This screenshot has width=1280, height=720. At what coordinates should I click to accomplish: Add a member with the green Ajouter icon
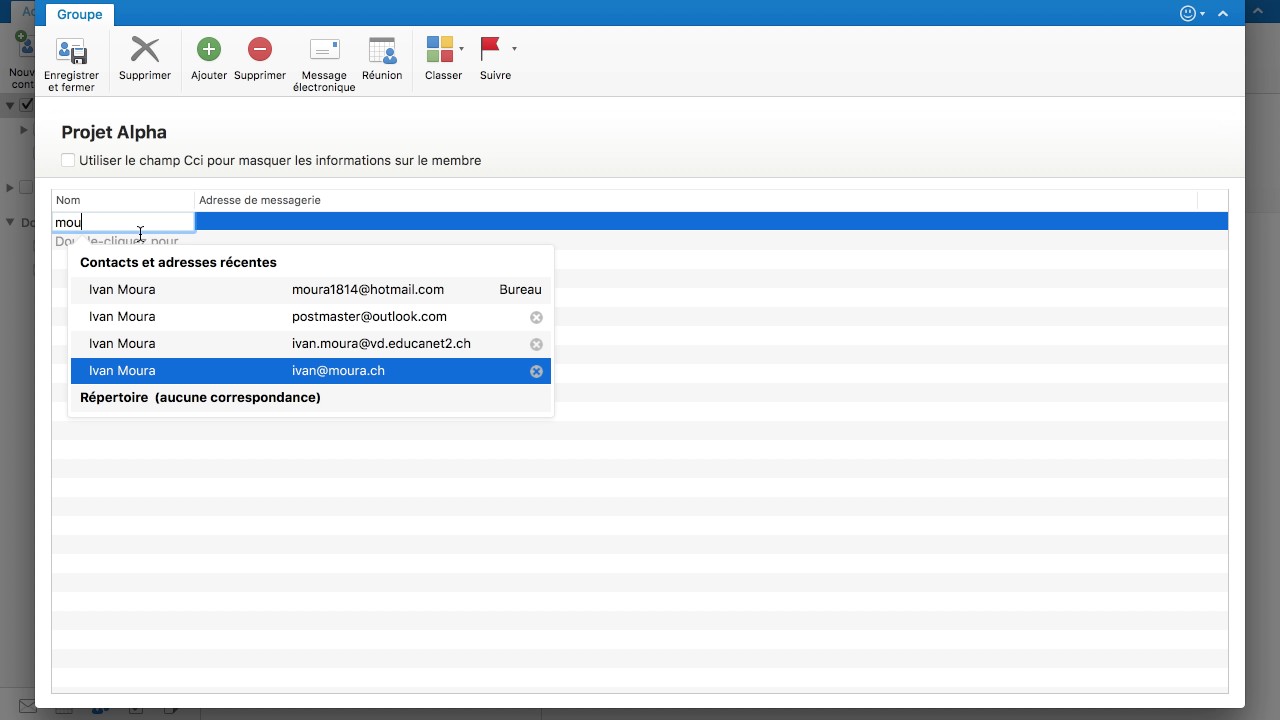click(209, 49)
